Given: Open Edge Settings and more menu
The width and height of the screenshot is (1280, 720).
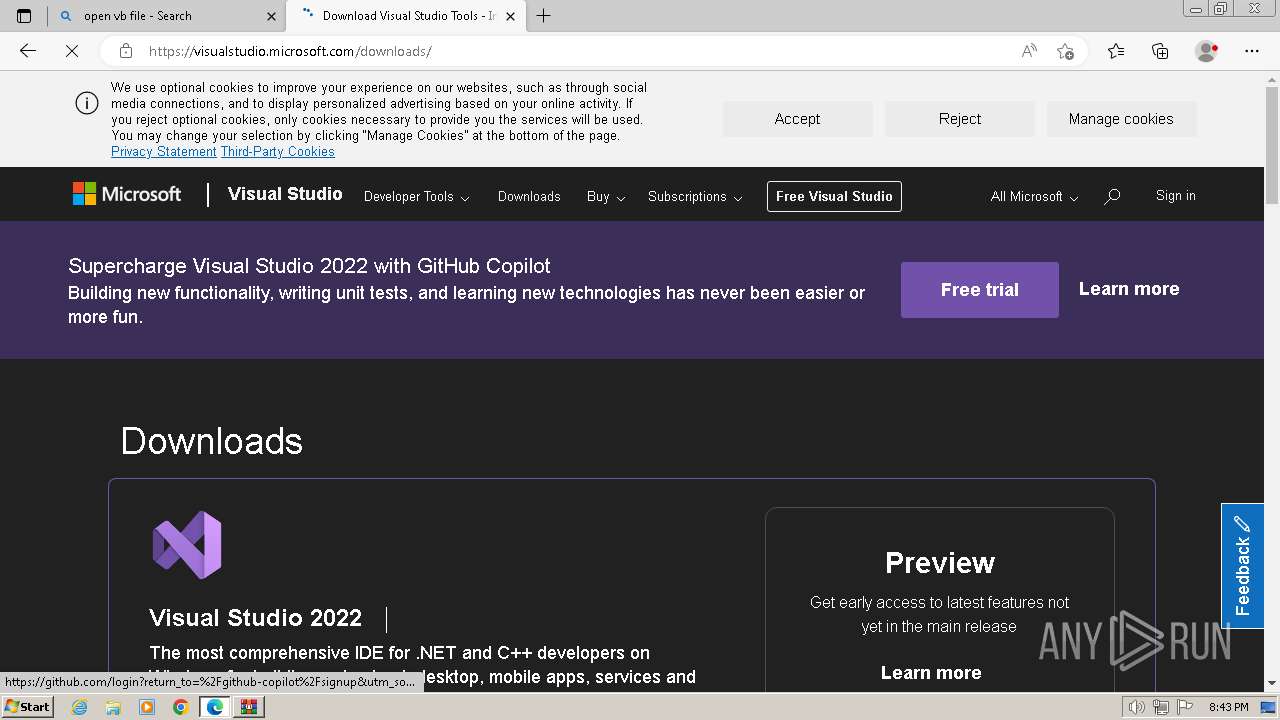Looking at the screenshot, I should click(1252, 51).
